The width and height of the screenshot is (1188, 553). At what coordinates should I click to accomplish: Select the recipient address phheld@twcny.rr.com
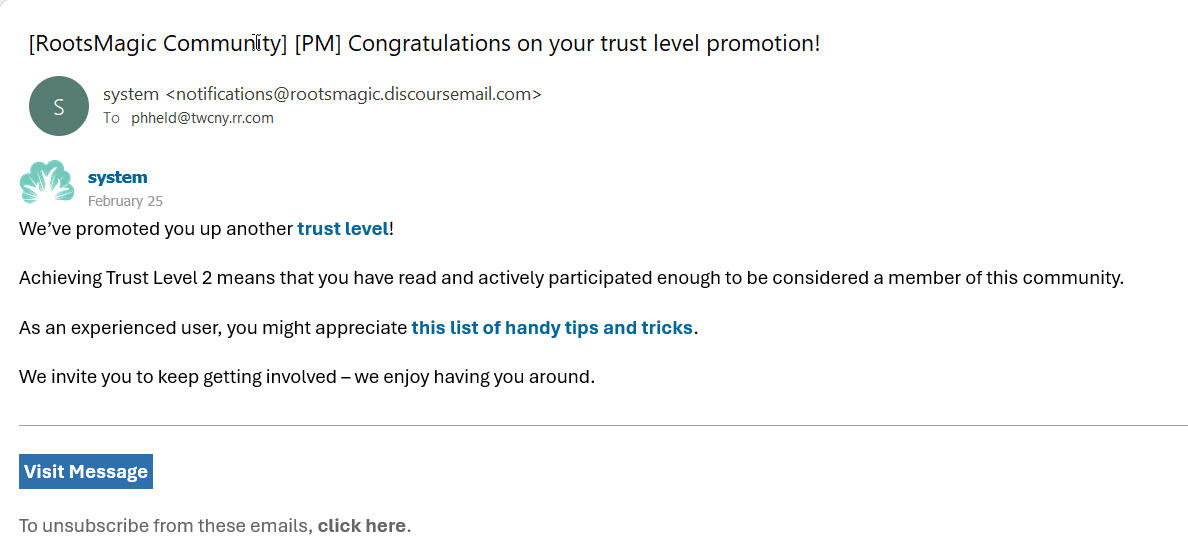(x=202, y=118)
